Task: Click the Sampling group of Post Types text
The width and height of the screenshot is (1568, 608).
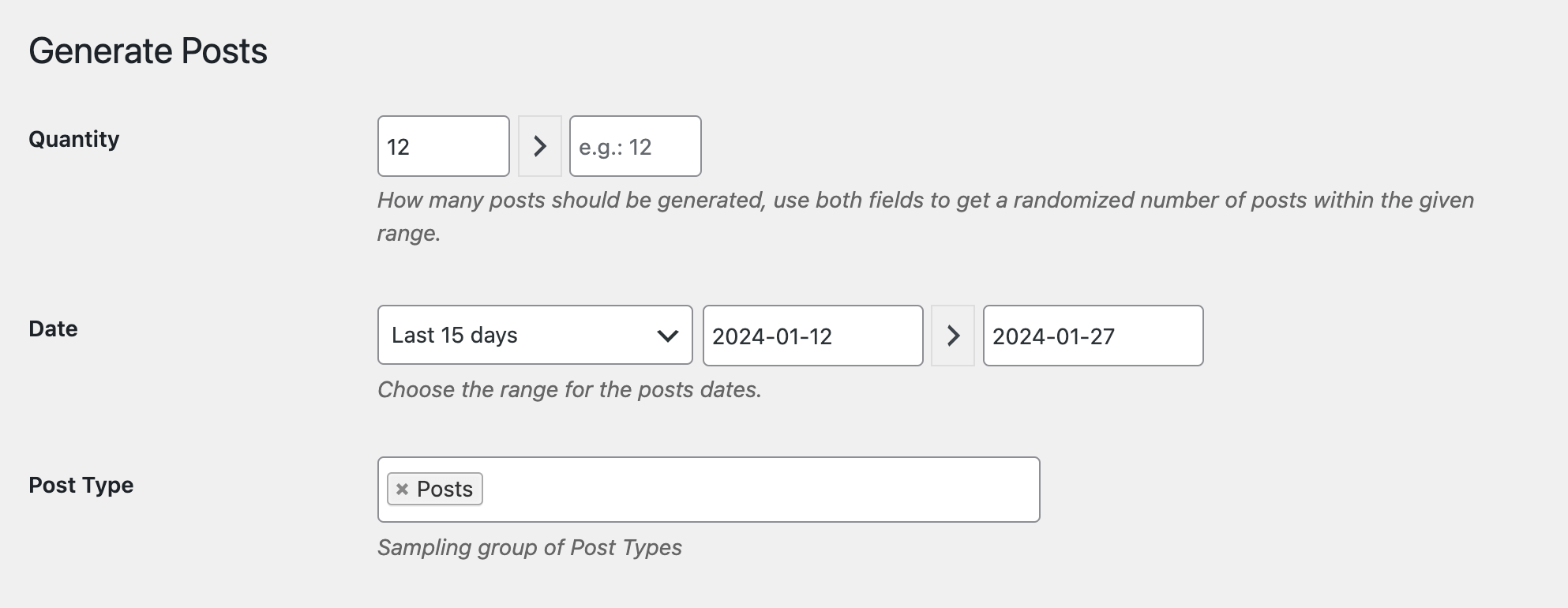Action: point(530,547)
